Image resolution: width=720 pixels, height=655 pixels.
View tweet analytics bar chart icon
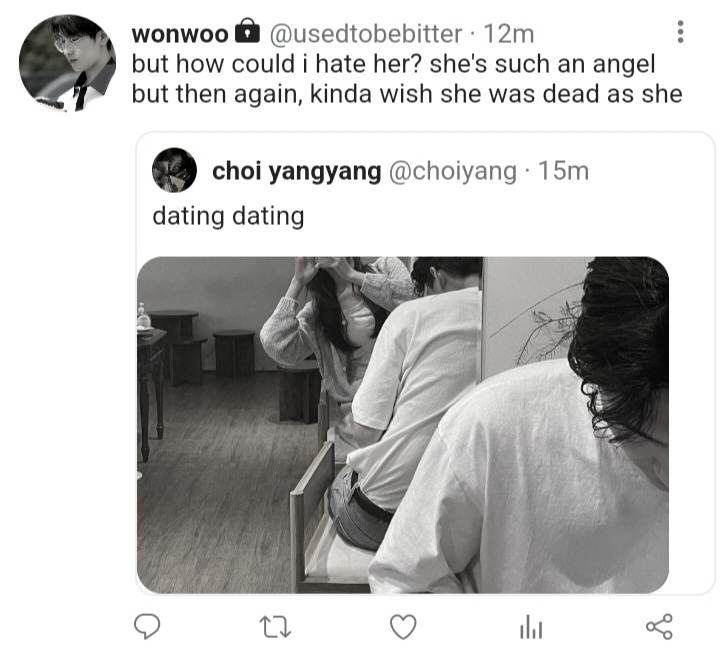click(x=531, y=627)
